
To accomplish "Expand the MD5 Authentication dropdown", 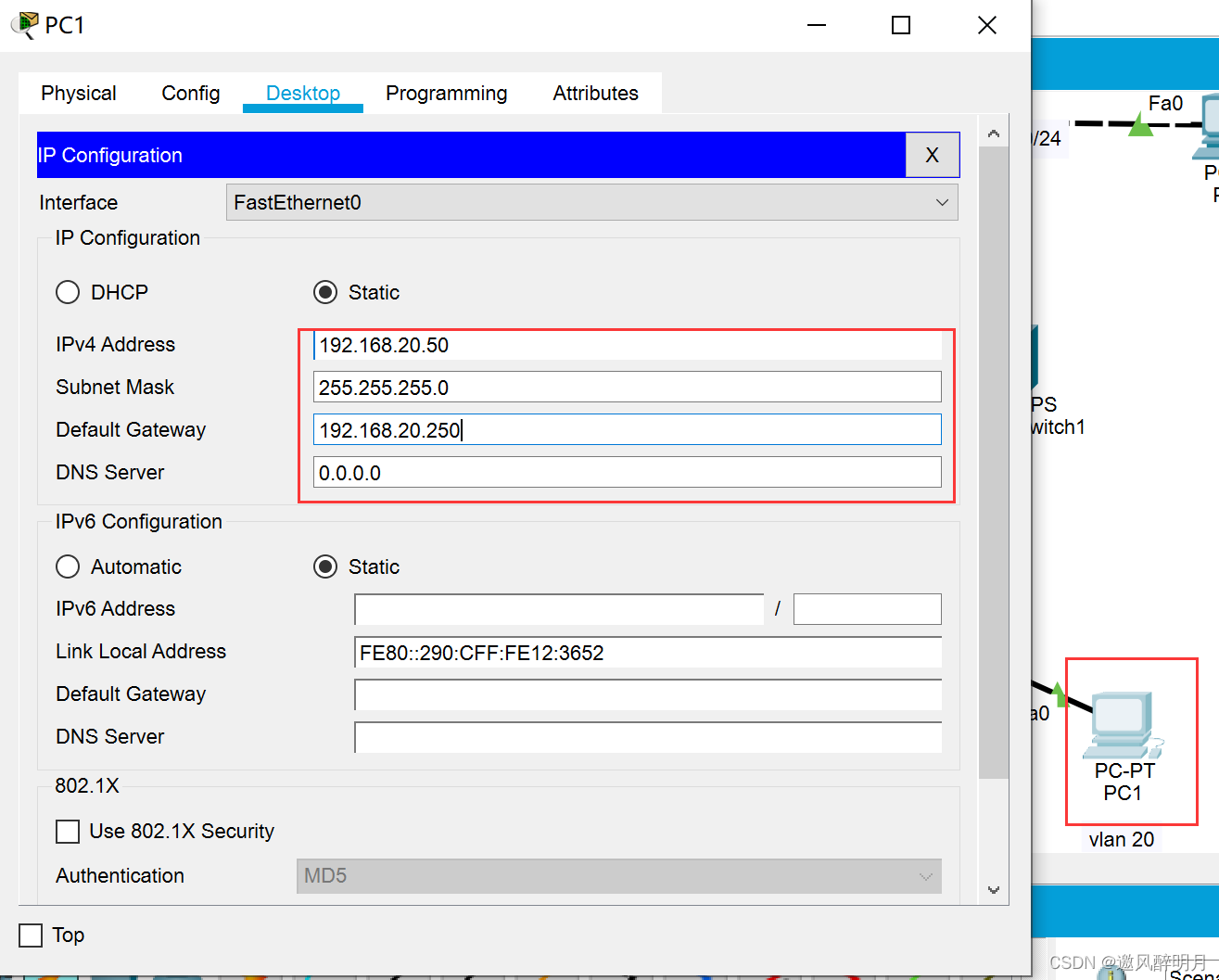I will click(x=618, y=876).
